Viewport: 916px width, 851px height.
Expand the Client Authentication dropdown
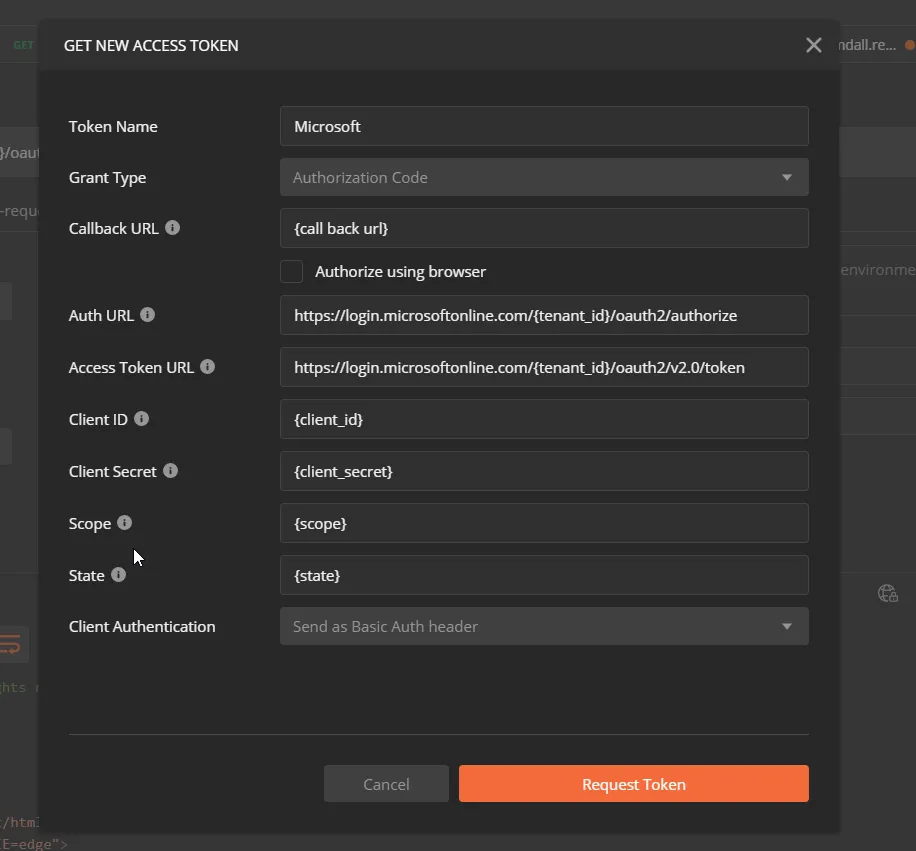(x=544, y=627)
